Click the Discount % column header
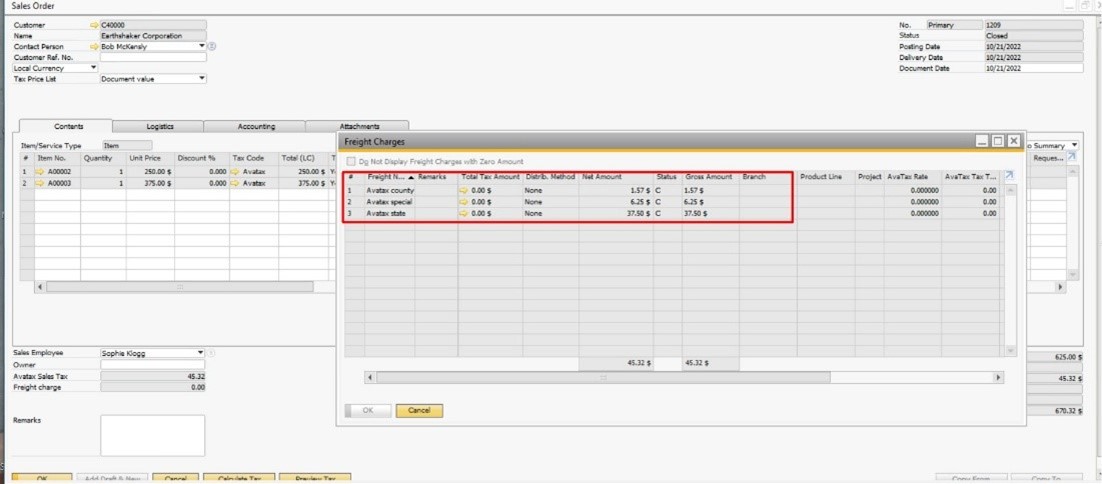The image size is (1102, 484). point(202,158)
